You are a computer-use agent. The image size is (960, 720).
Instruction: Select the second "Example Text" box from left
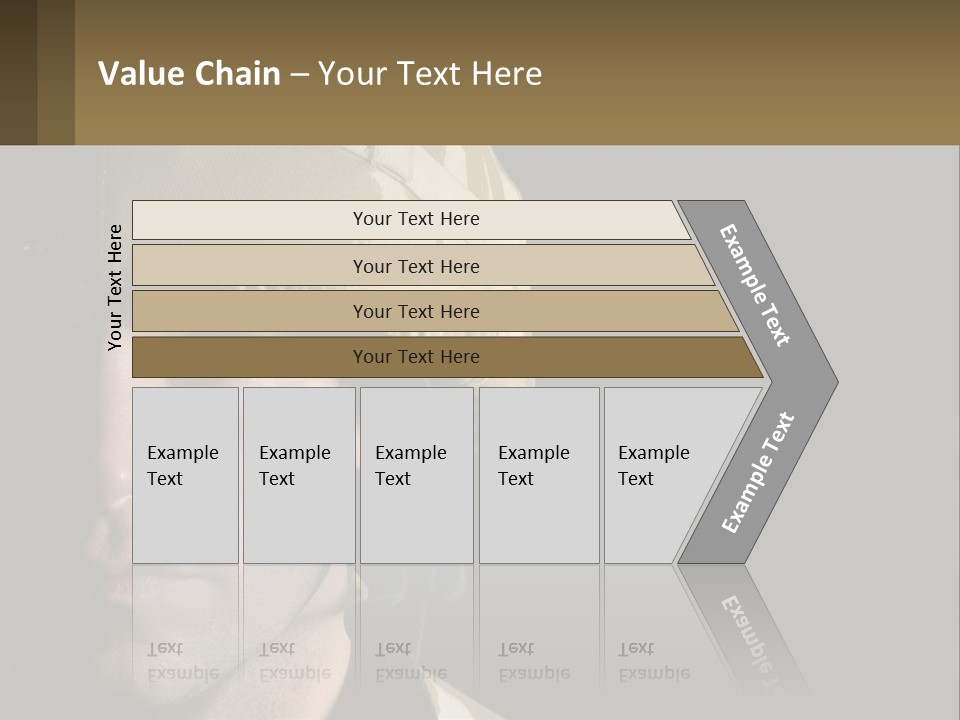pos(298,475)
